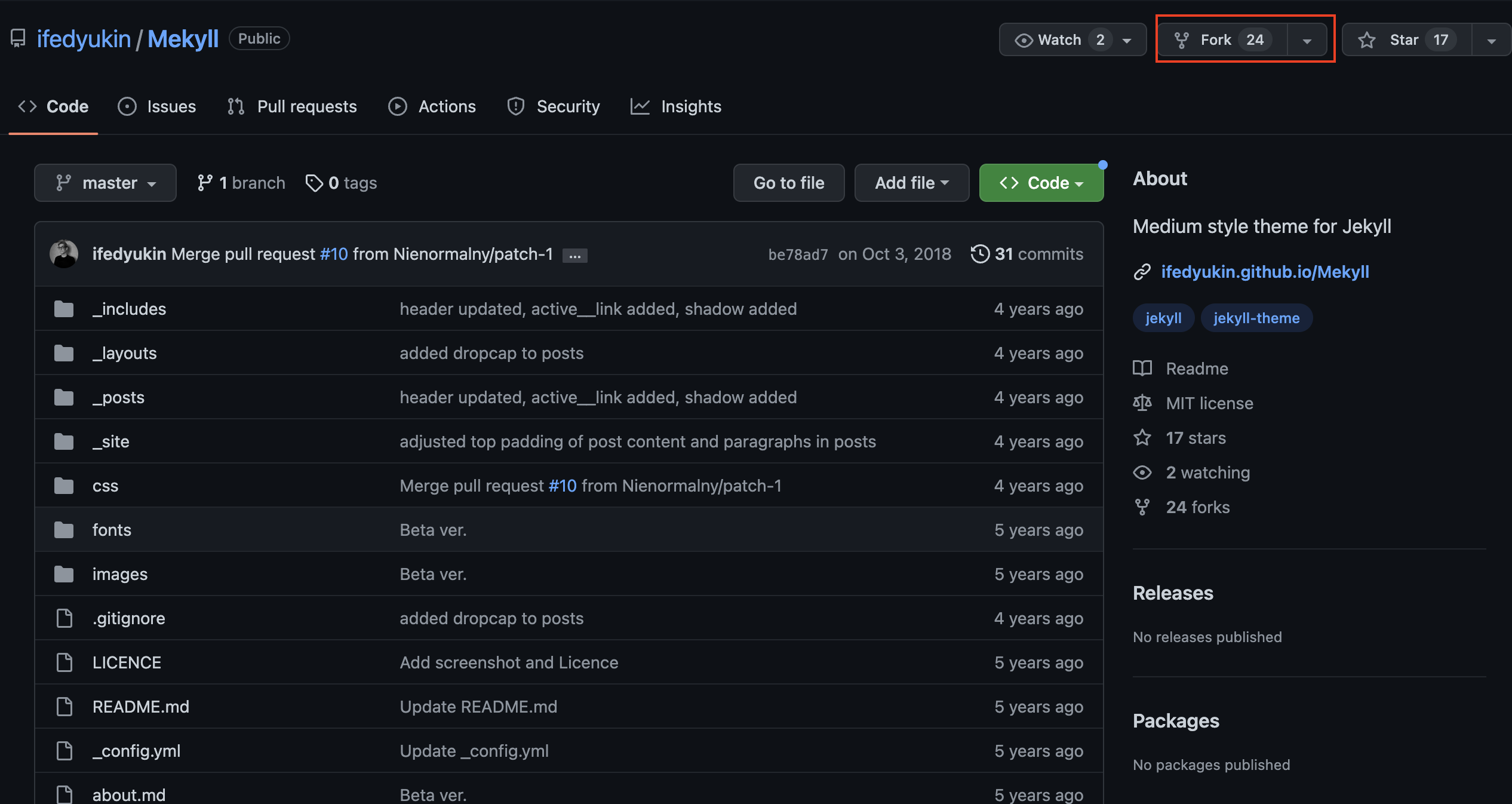Click the branch icon beside 1 branch
1512x804 pixels.
tap(205, 183)
